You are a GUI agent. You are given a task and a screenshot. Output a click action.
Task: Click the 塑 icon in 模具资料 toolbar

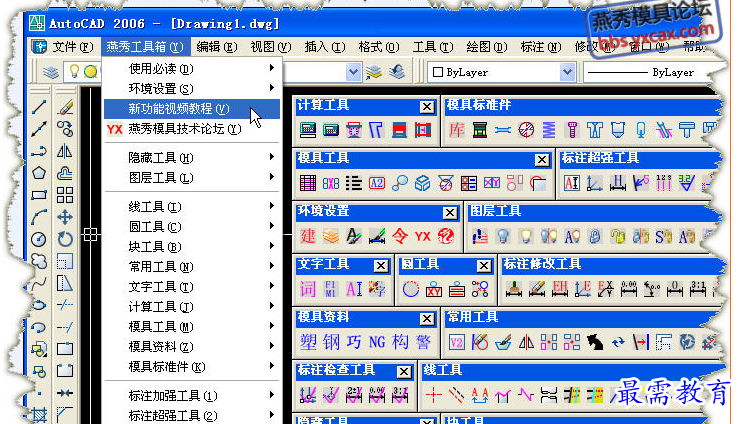click(x=308, y=342)
